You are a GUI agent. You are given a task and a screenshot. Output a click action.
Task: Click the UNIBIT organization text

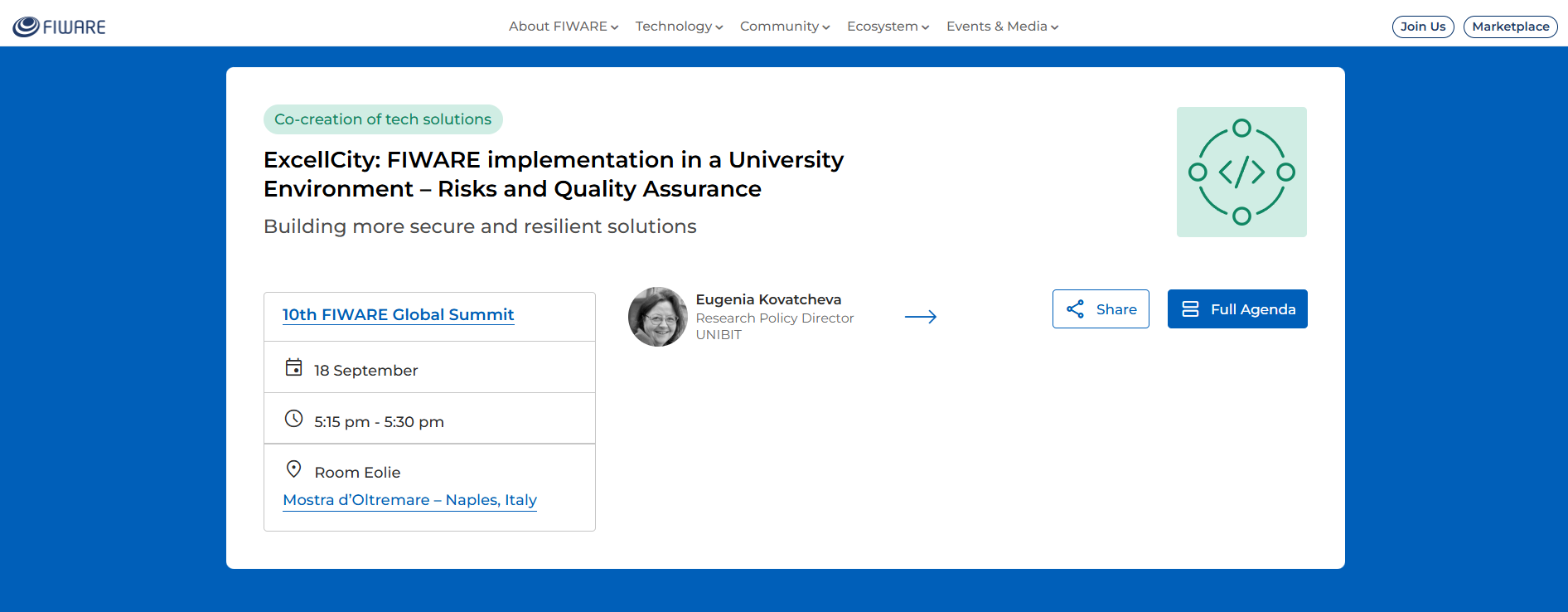point(719,335)
